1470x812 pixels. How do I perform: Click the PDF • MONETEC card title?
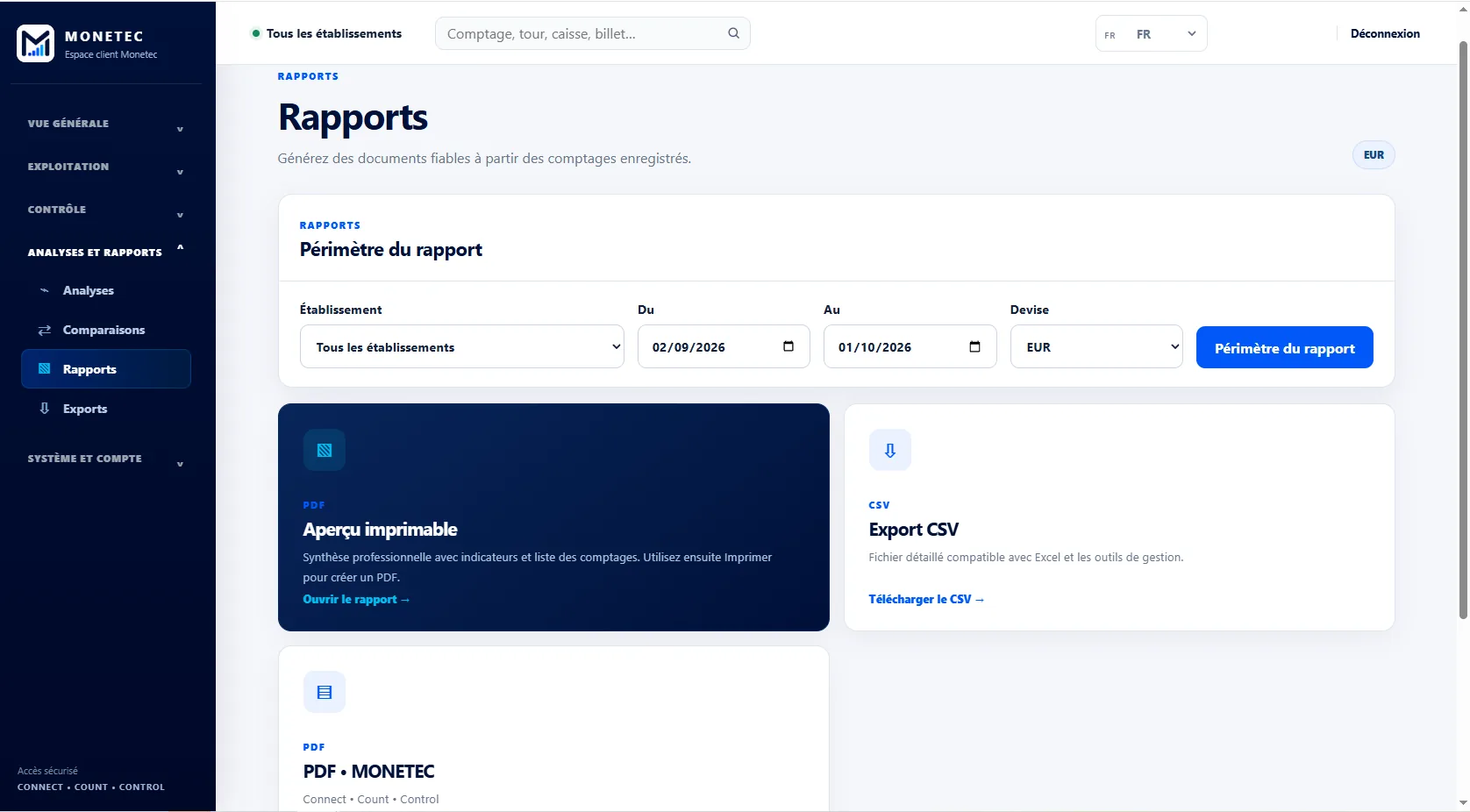pos(368,772)
